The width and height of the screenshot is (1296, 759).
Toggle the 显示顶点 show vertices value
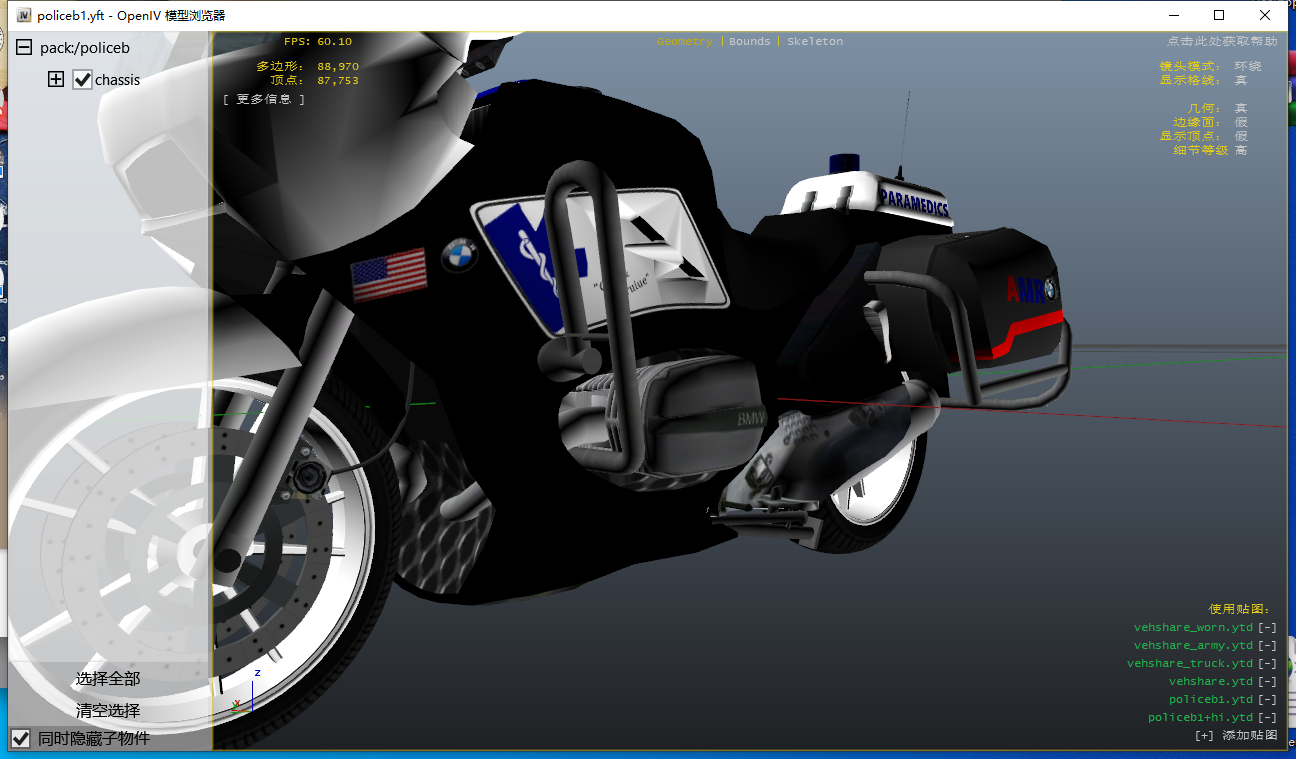tap(1240, 136)
